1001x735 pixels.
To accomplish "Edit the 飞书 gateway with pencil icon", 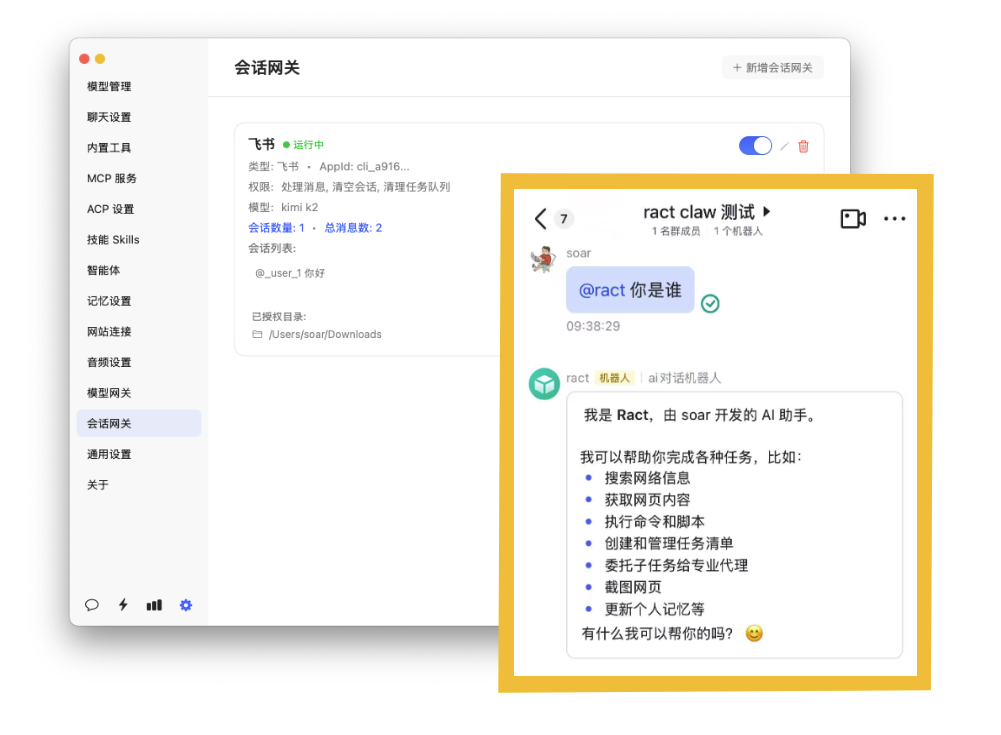I will pyautogui.click(x=784, y=147).
